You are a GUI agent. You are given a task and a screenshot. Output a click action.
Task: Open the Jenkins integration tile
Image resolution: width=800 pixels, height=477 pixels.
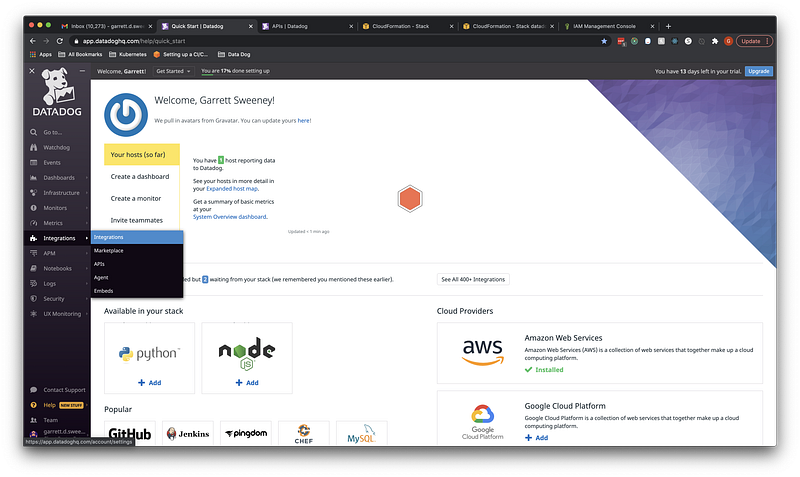[188, 434]
